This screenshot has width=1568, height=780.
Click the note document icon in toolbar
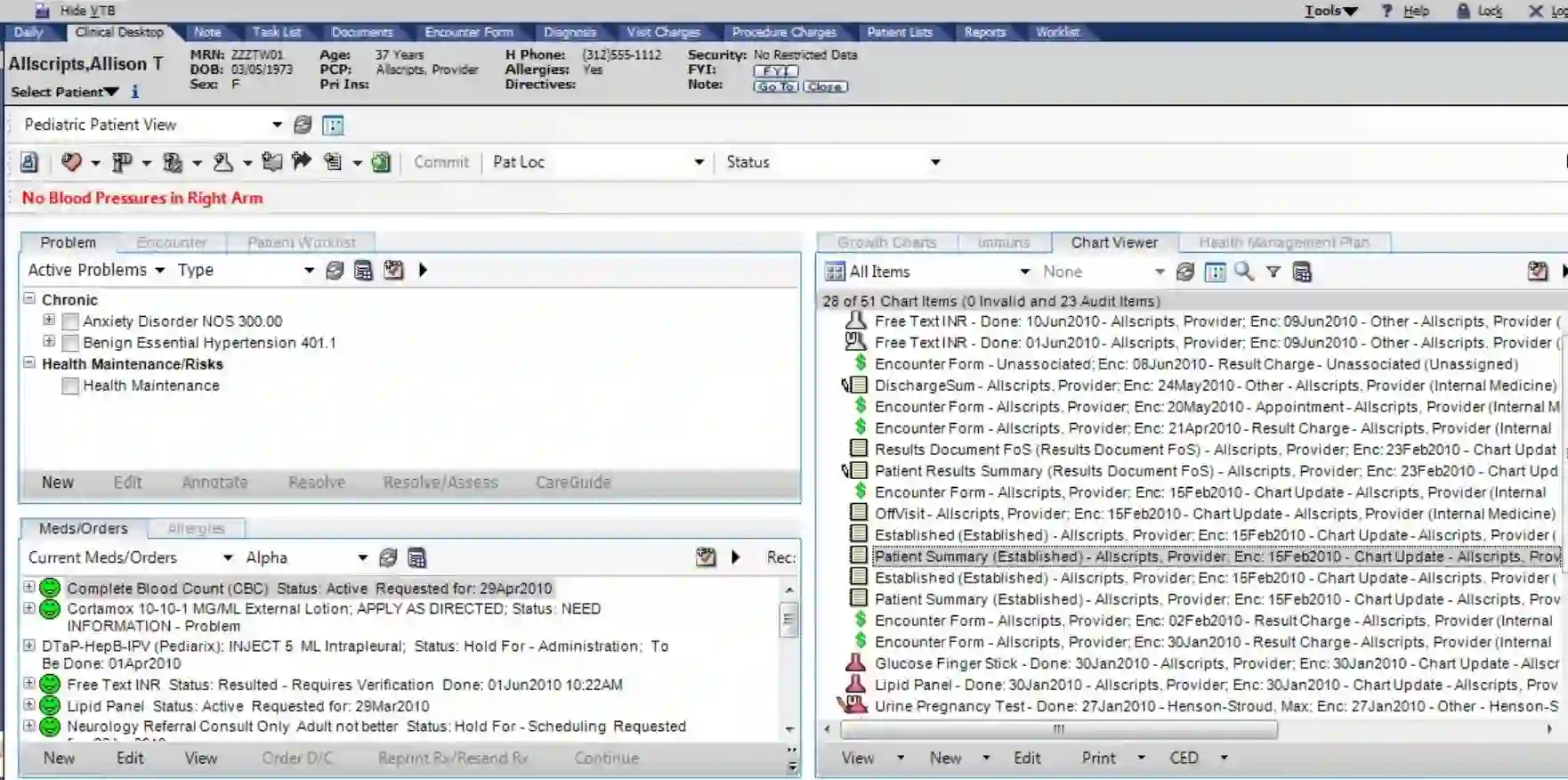click(333, 162)
